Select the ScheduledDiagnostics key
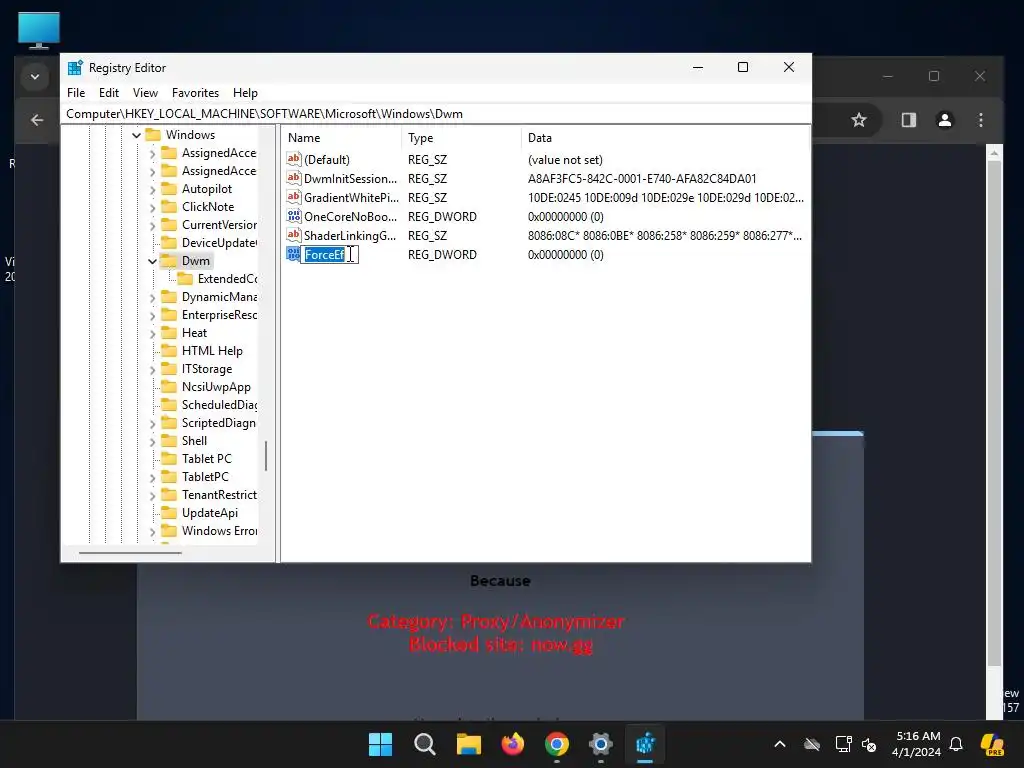 point(219,405)
